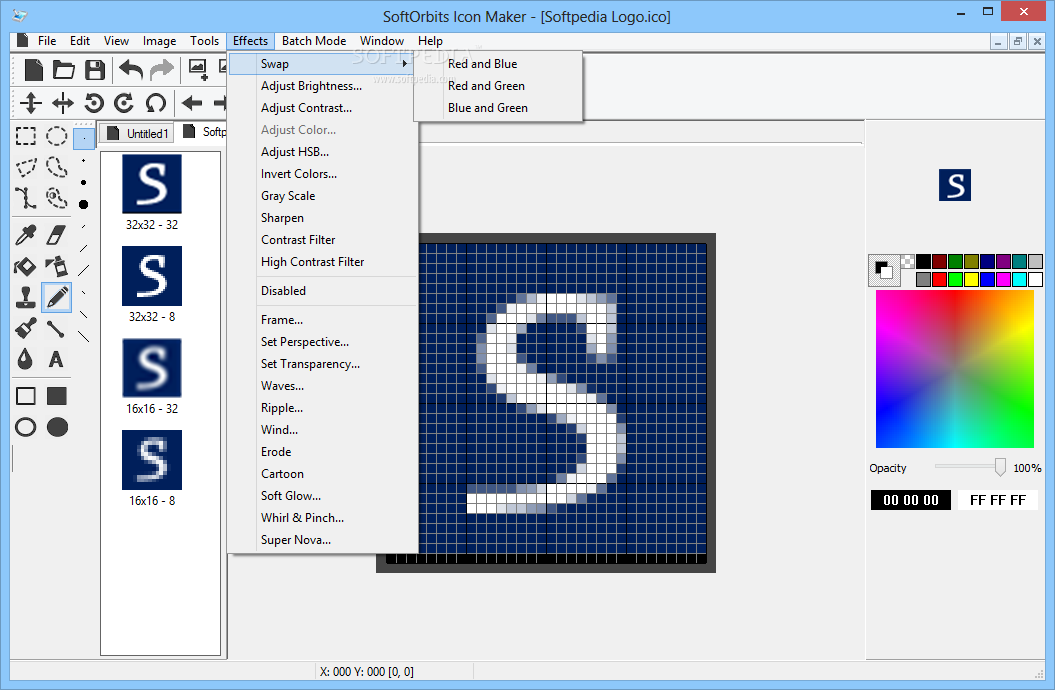Select the elliptical selection tool
1055x690 pixels.
[x=57, y=136]
